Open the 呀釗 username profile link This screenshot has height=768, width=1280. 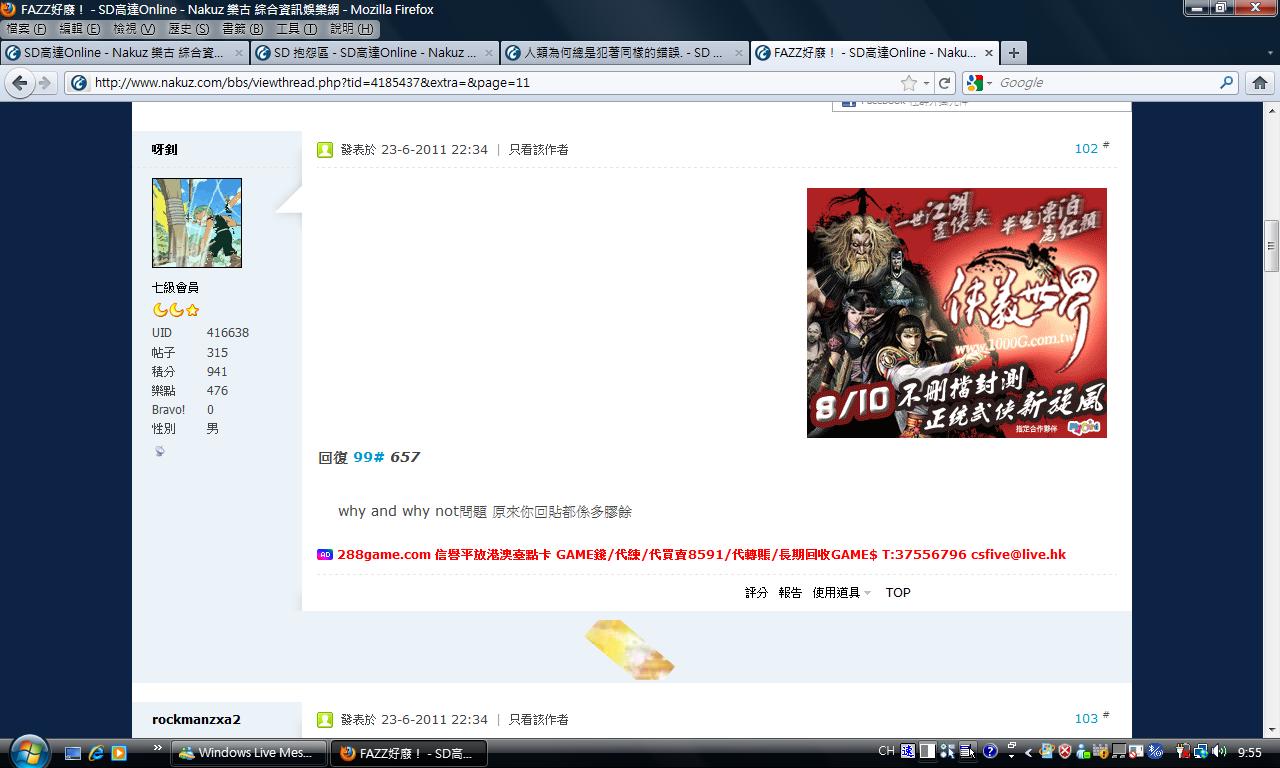pyautogui.click(x=165, y=149)
